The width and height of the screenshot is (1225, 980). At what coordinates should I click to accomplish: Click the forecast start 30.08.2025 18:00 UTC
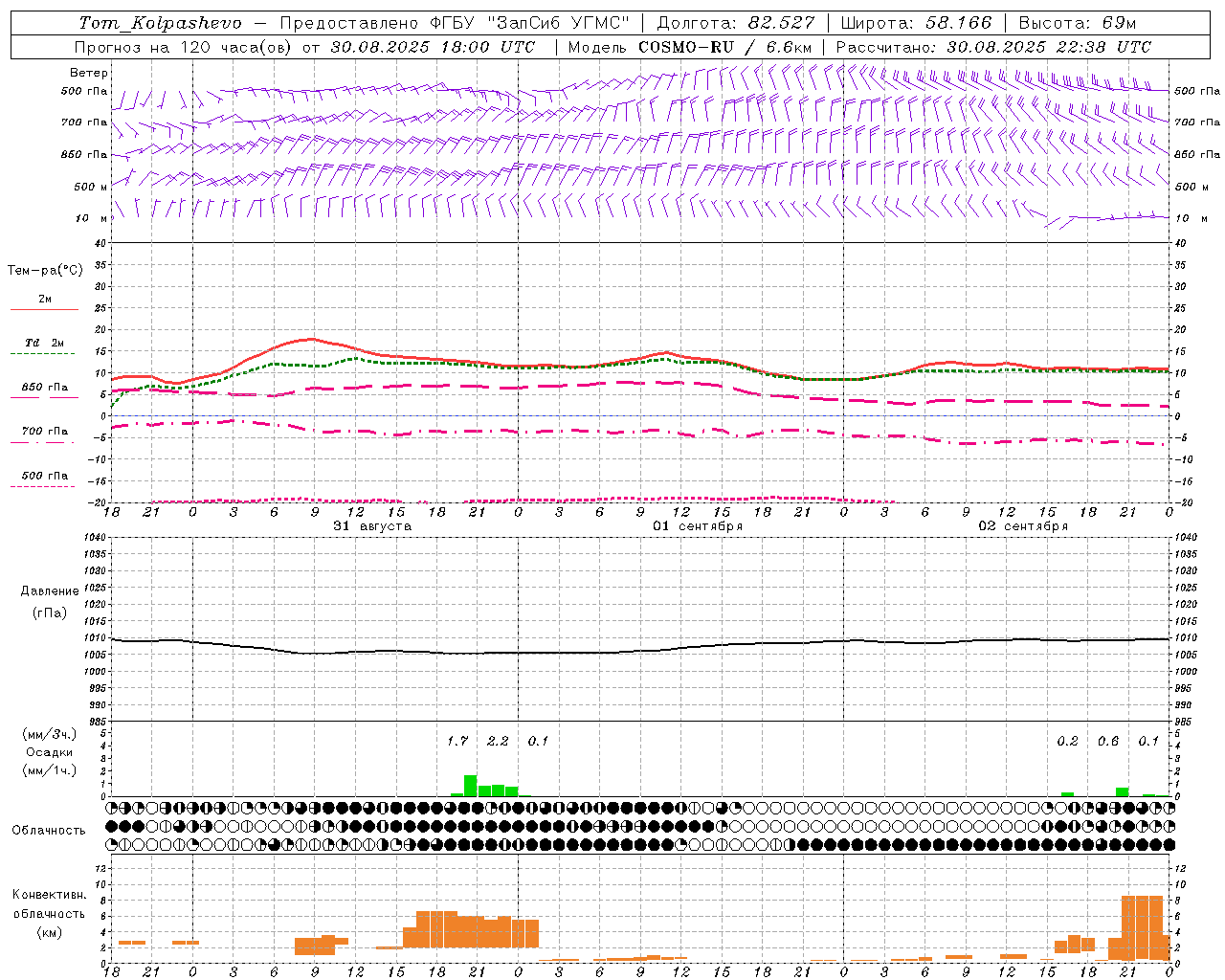tap(433, 47)
